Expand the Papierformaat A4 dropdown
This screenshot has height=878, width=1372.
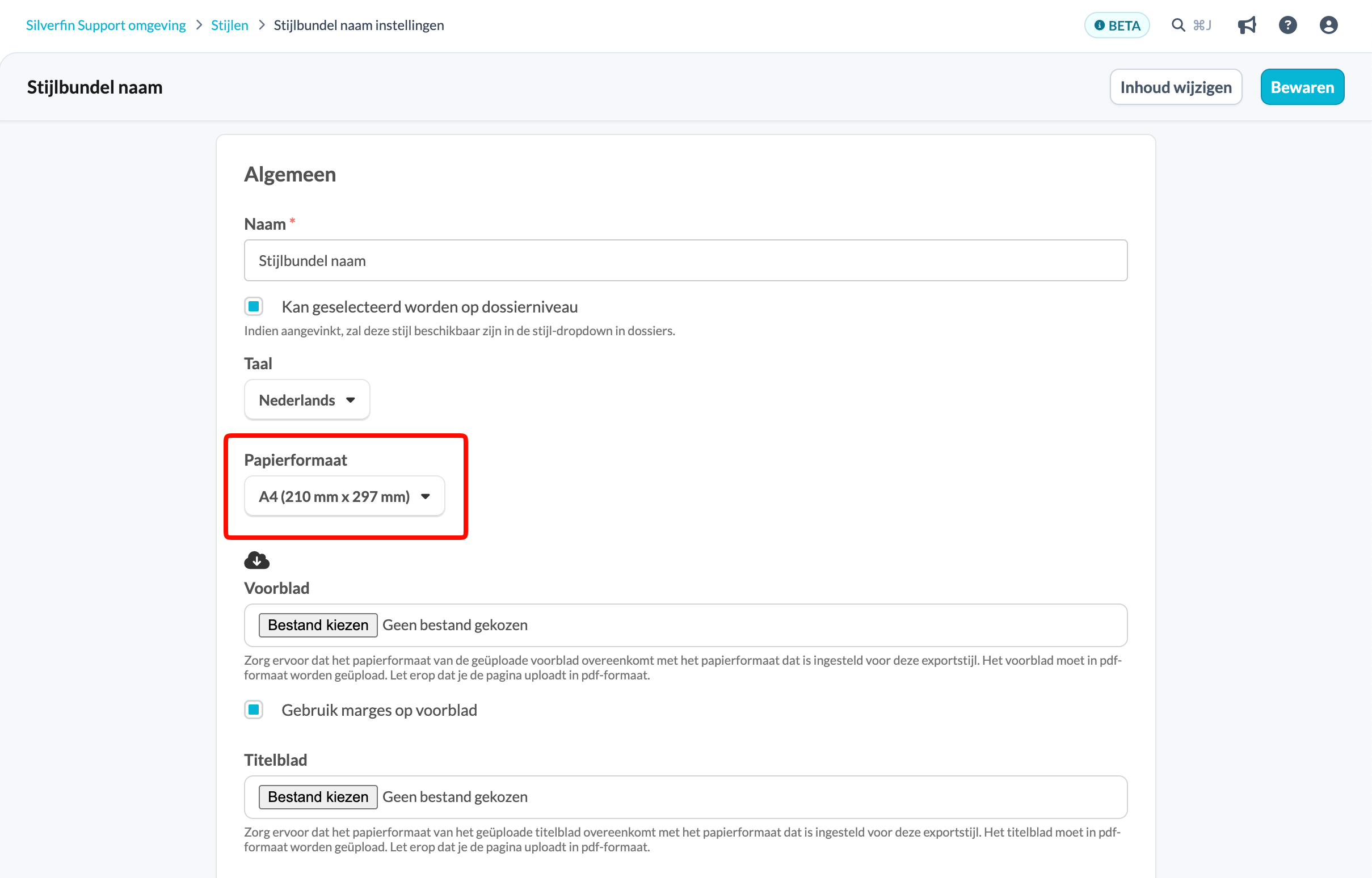click(x=344, y=496)
